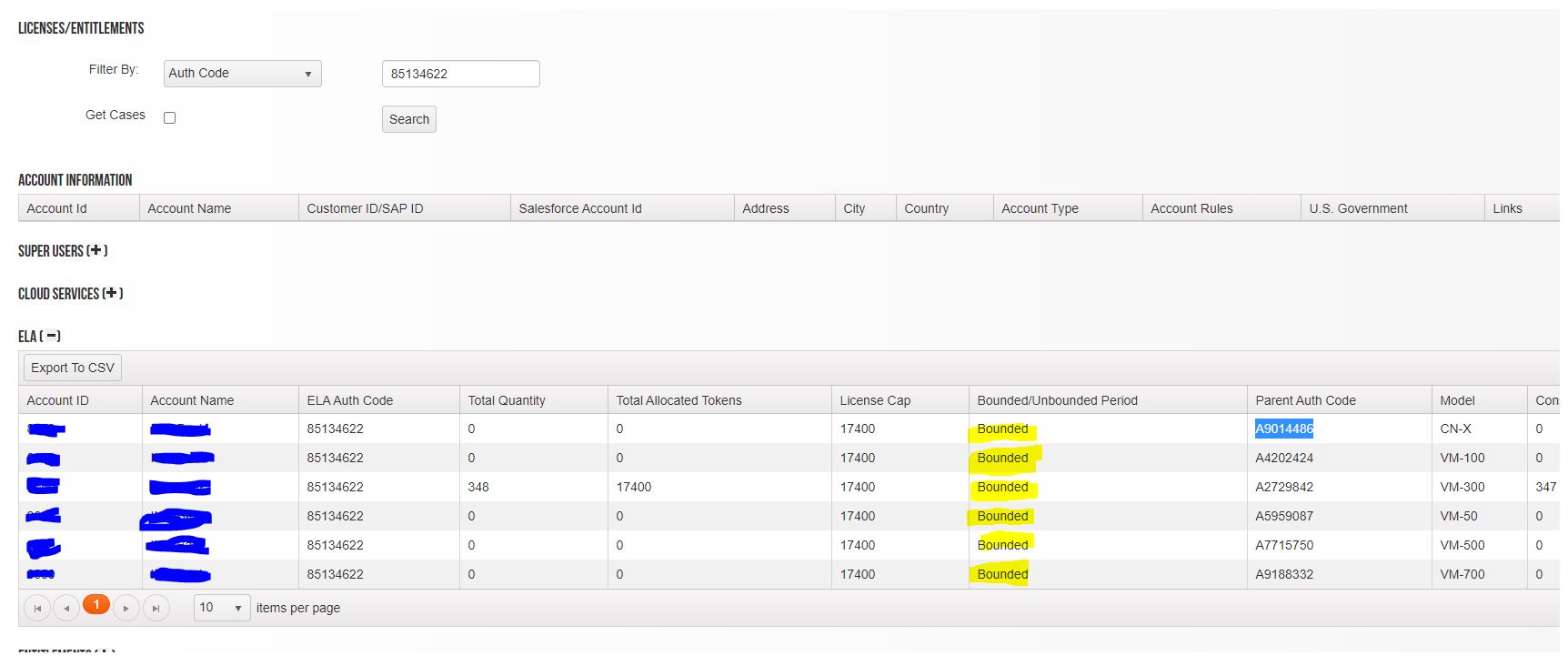Sort by ELA Auth Code column
This screenshot has width=1568, height=656.
click(x=350, y=400)
